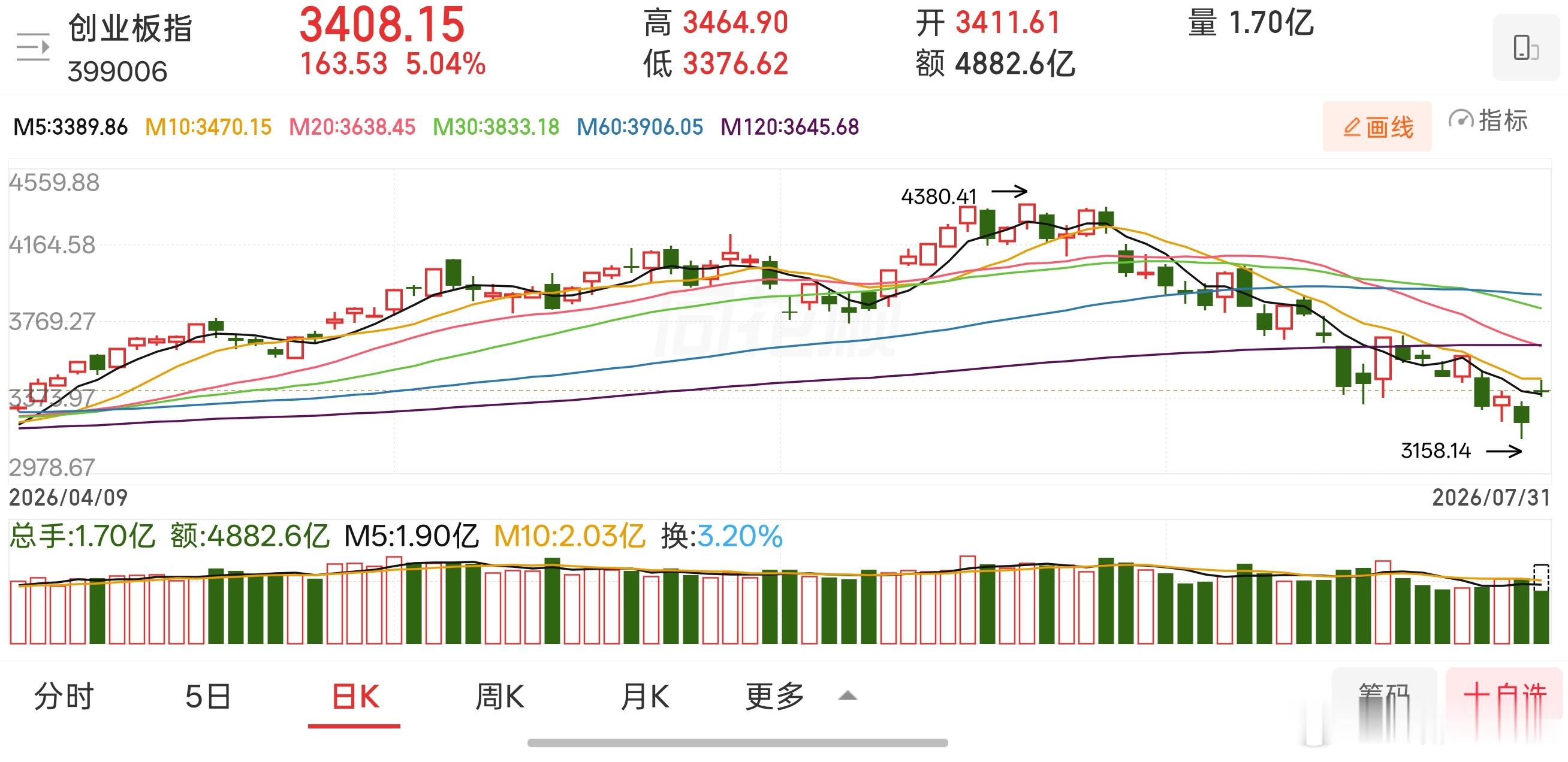The image size is (1568, 762).
Task: Open the 指标 indicators panel
Action: [1488, 120]
